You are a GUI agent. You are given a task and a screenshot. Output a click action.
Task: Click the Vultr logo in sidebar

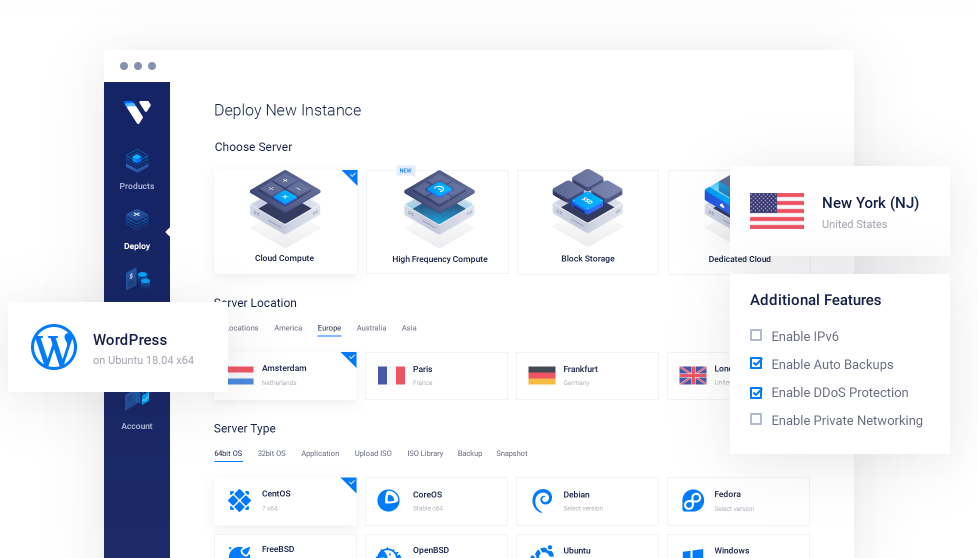(137, 112)
